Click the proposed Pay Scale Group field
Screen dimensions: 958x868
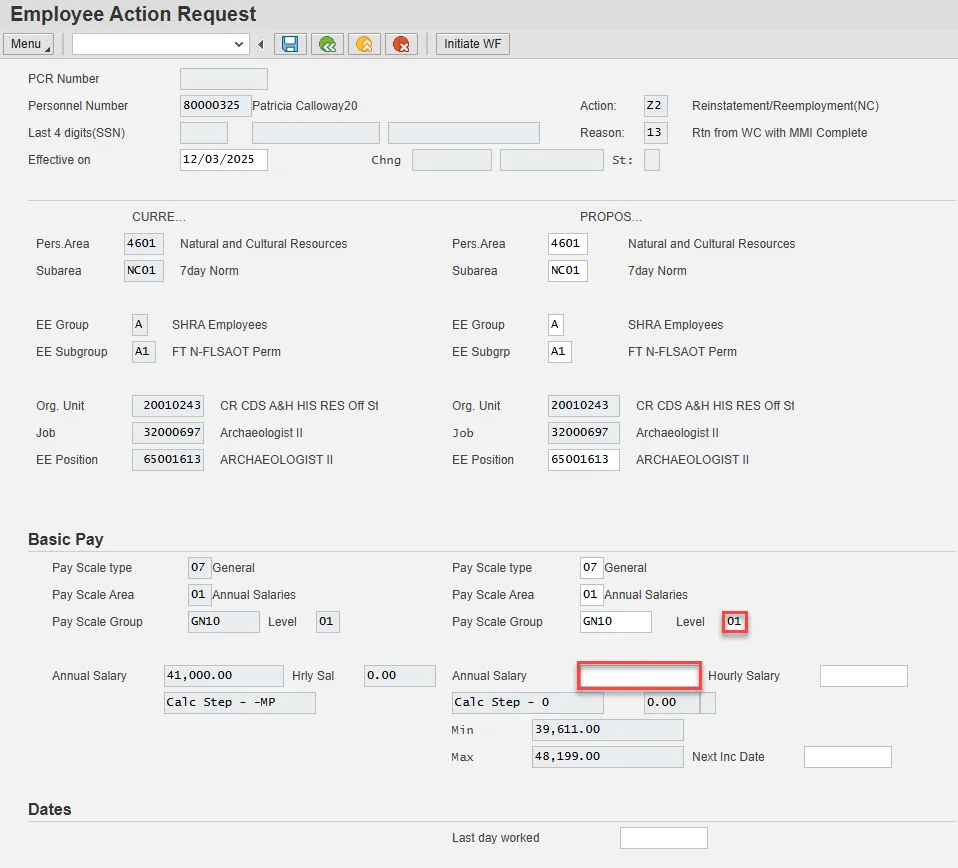coord(615,622)
